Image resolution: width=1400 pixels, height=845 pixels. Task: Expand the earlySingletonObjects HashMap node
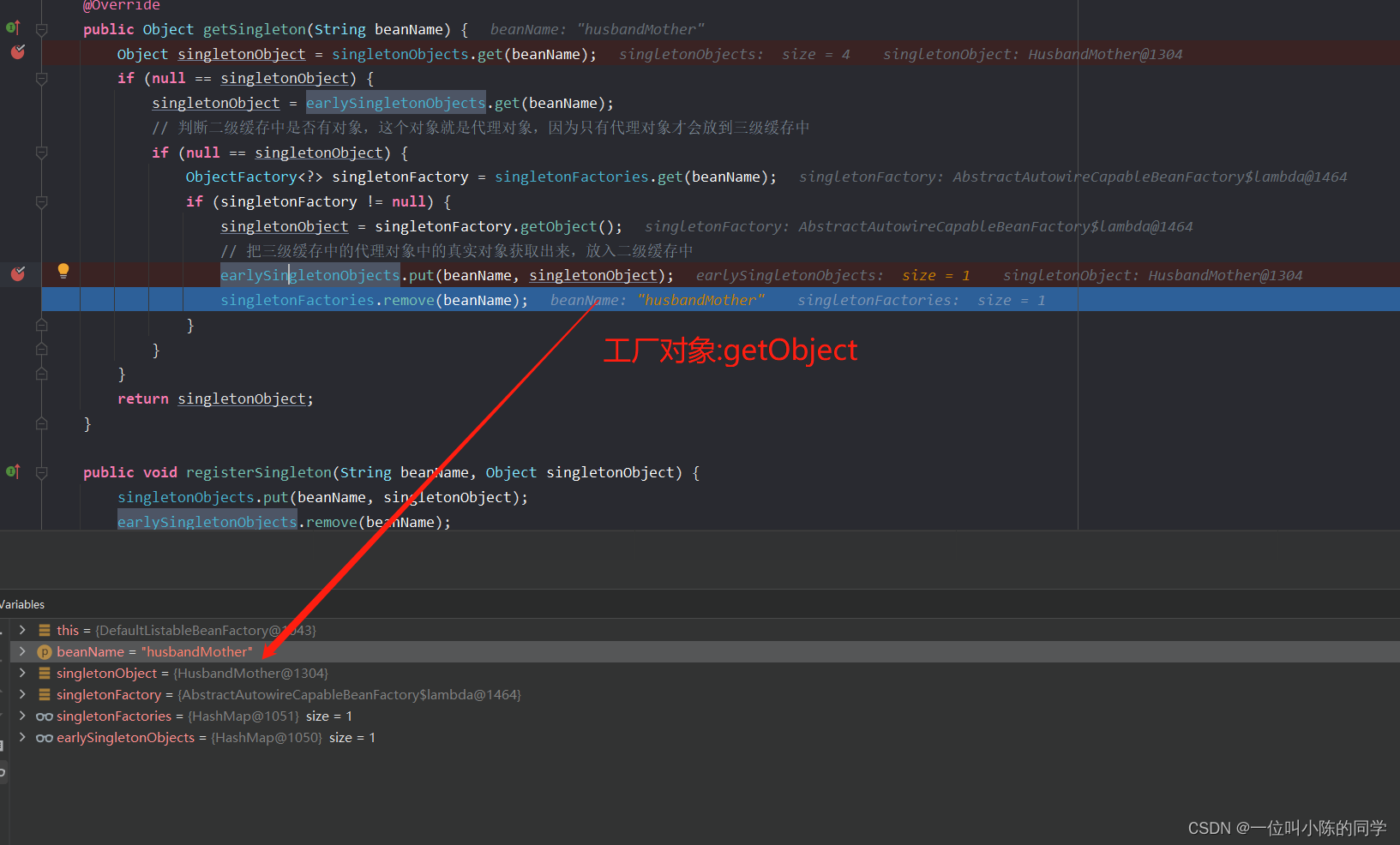click(22, 737)
